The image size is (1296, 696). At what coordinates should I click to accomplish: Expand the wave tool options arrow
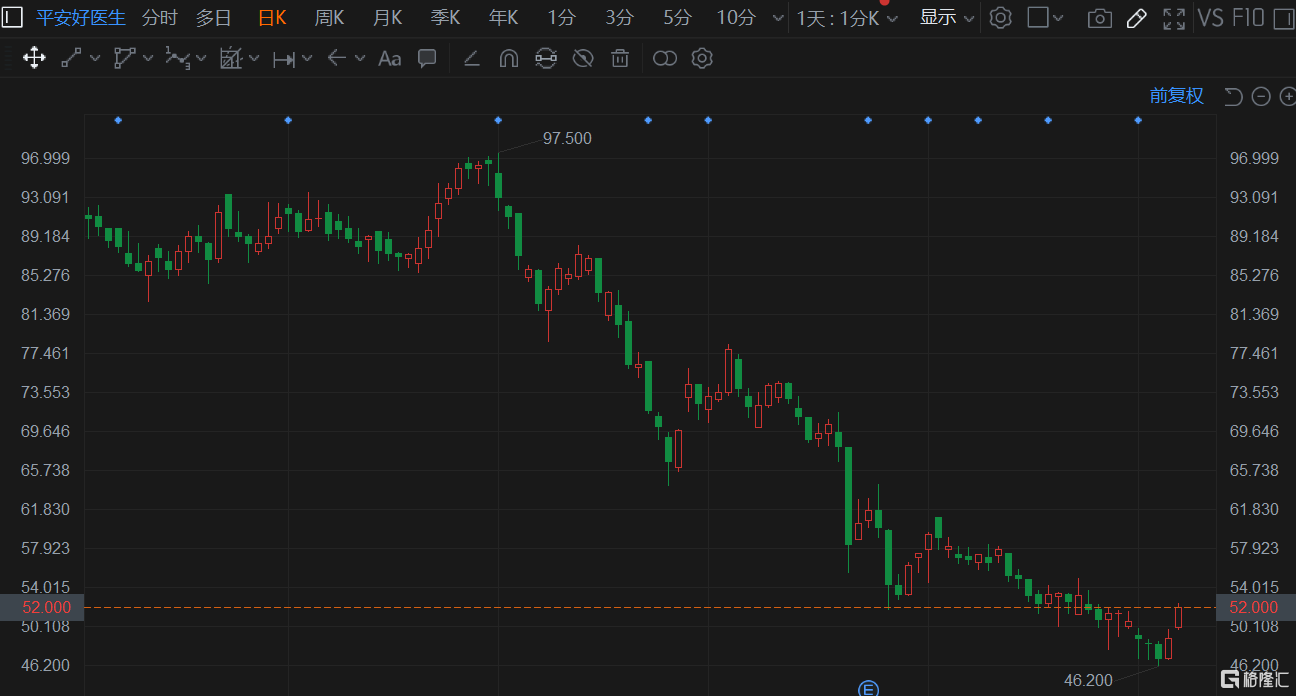201,58
